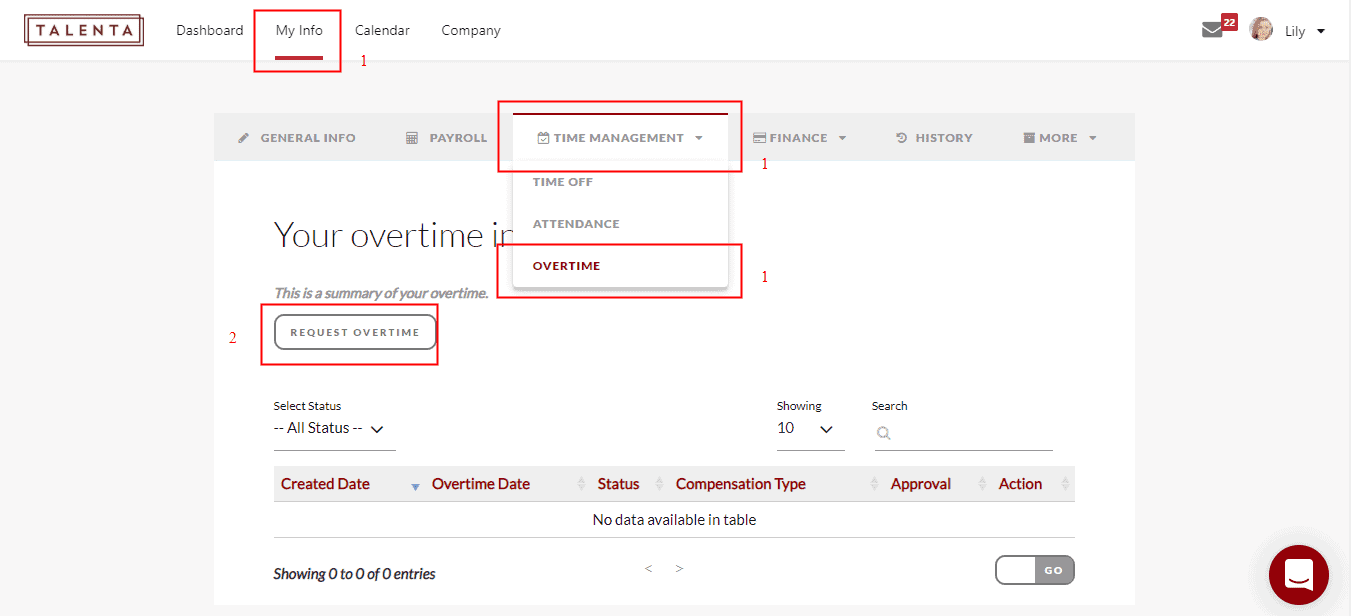Open the All Status dropdown
This screenshot has height=616, width=1351.
pyautogui.click(x=329, y=428)
